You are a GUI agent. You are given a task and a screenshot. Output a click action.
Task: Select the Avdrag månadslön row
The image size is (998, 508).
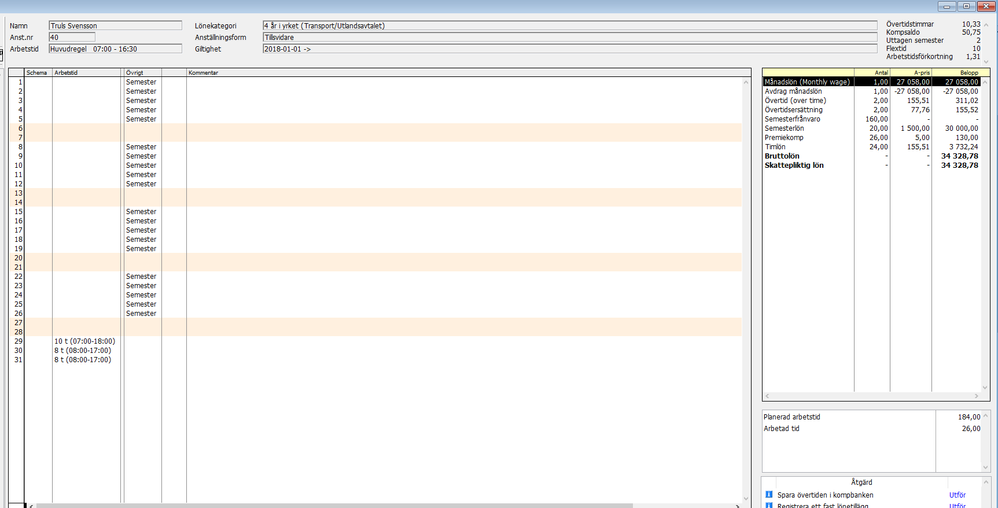871,92
